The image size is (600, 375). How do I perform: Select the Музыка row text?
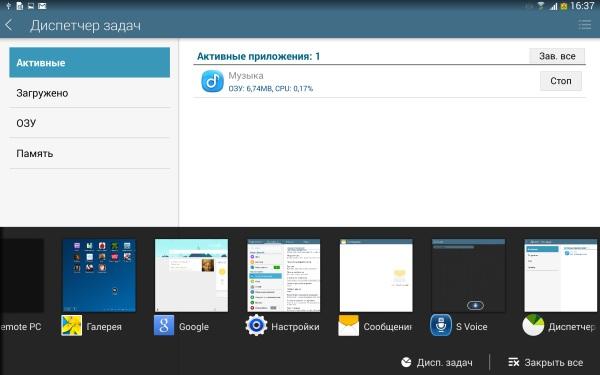[x=246, y=76]
